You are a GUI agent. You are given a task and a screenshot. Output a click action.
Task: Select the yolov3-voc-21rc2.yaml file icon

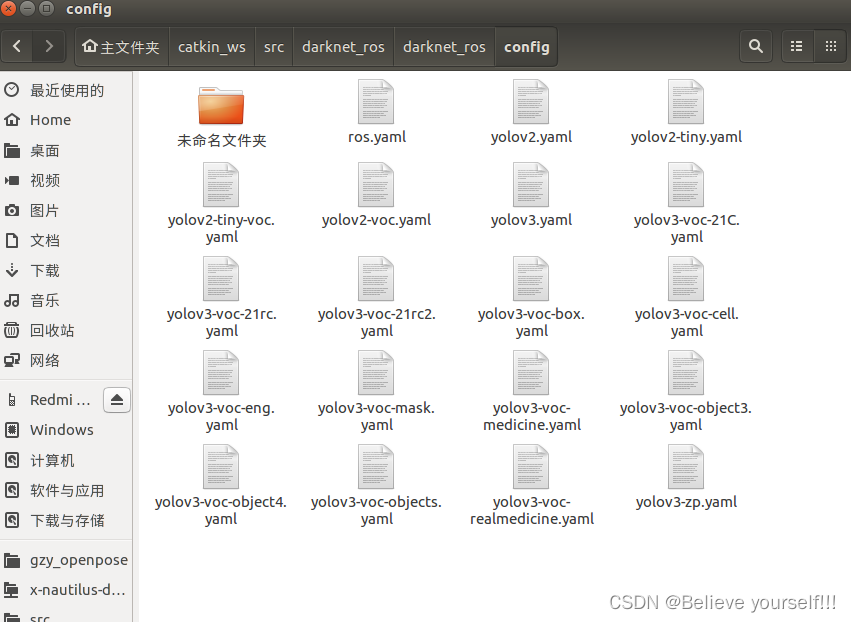(376, 279)
